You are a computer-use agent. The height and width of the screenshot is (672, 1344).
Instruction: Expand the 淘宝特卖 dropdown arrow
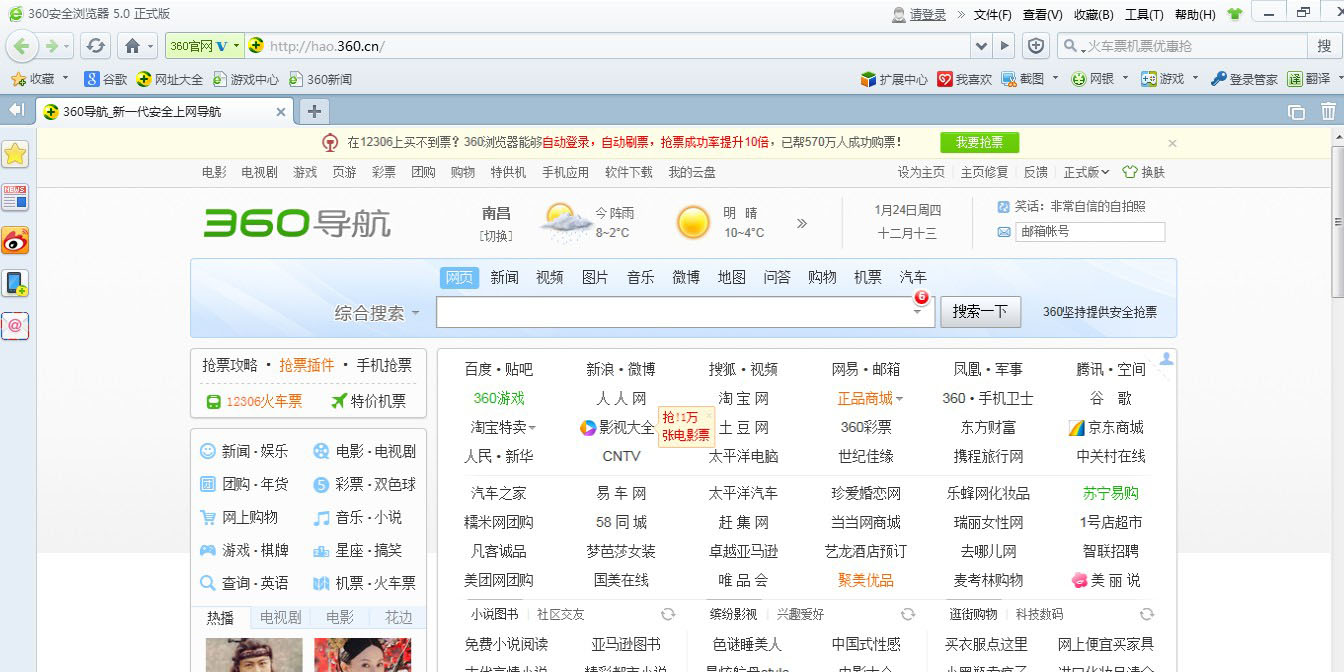pos(532,428)
